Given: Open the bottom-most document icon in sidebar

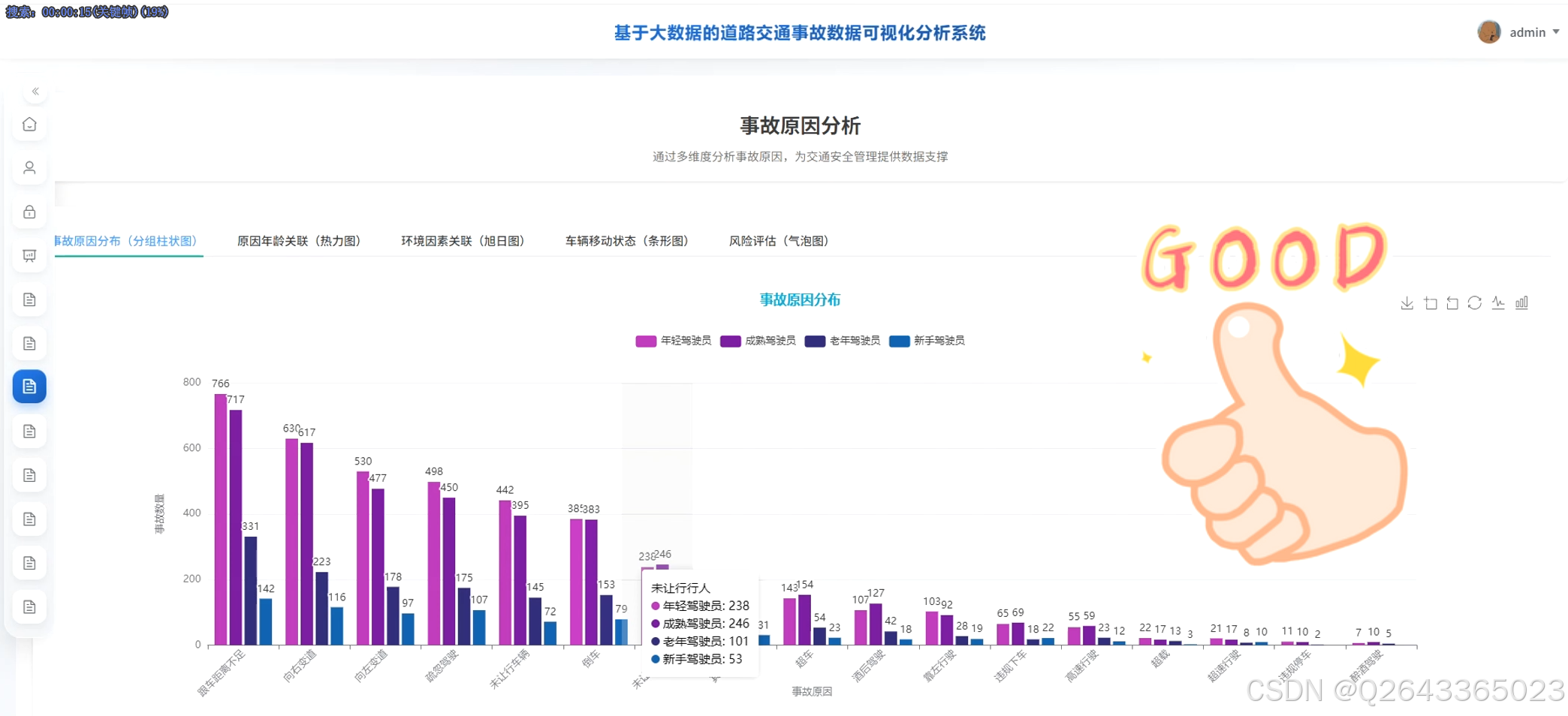Looking at the screenshot, I should click(x=29, y=606).
